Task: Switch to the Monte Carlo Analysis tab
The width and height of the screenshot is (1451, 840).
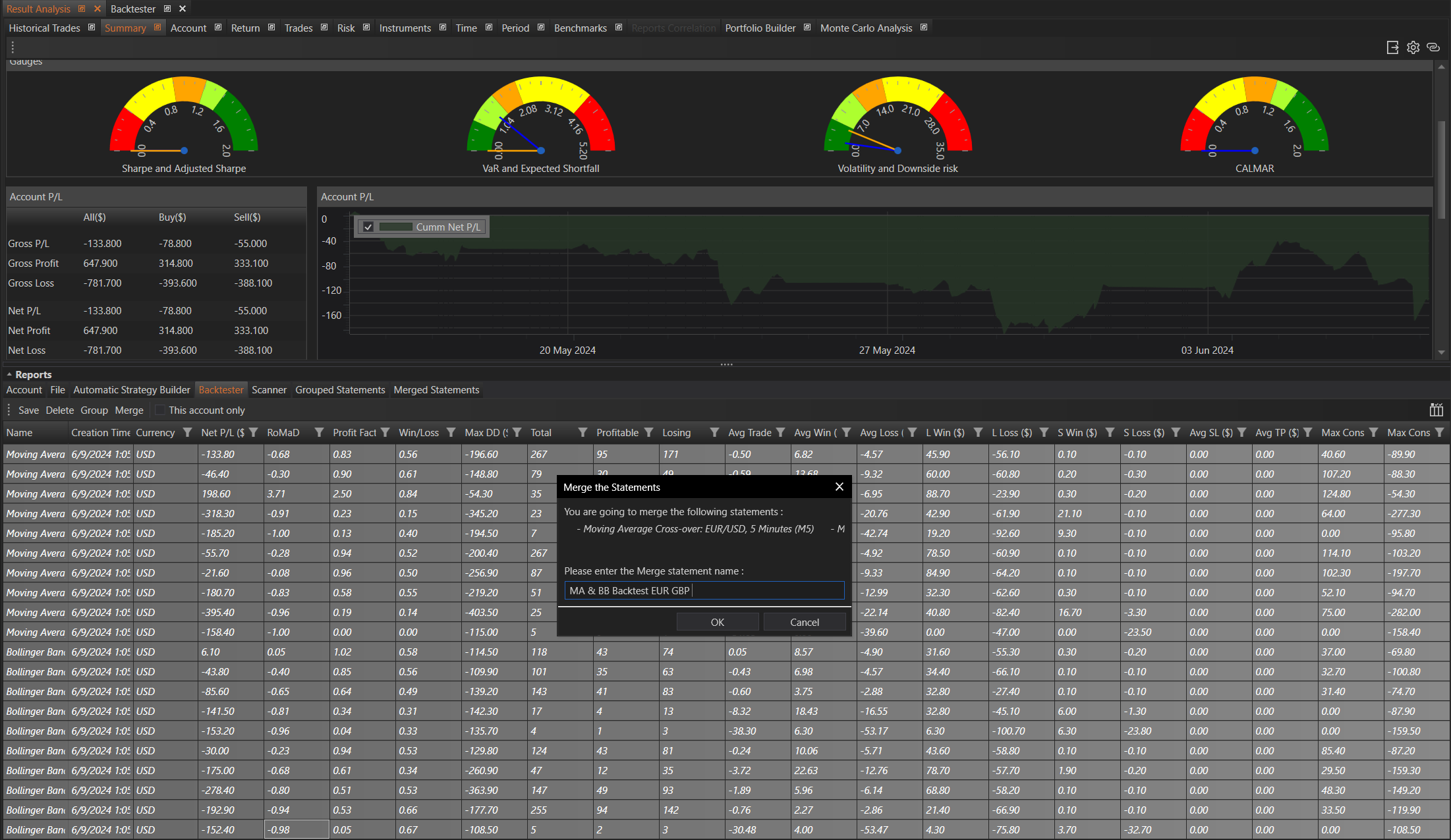Action: pyautogui.click(x=866, y=28)
